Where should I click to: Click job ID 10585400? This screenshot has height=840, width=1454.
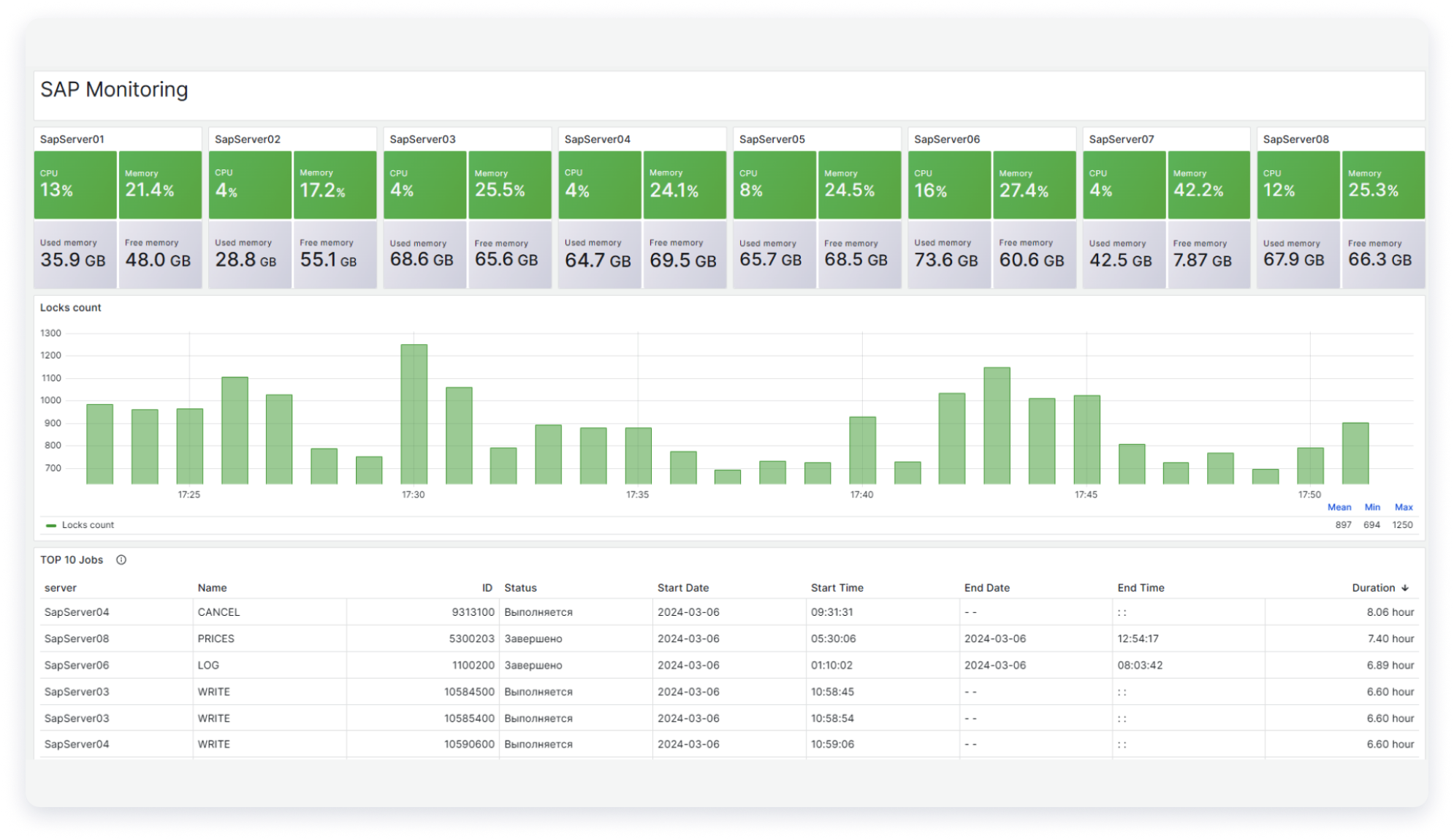pos(469,718)
